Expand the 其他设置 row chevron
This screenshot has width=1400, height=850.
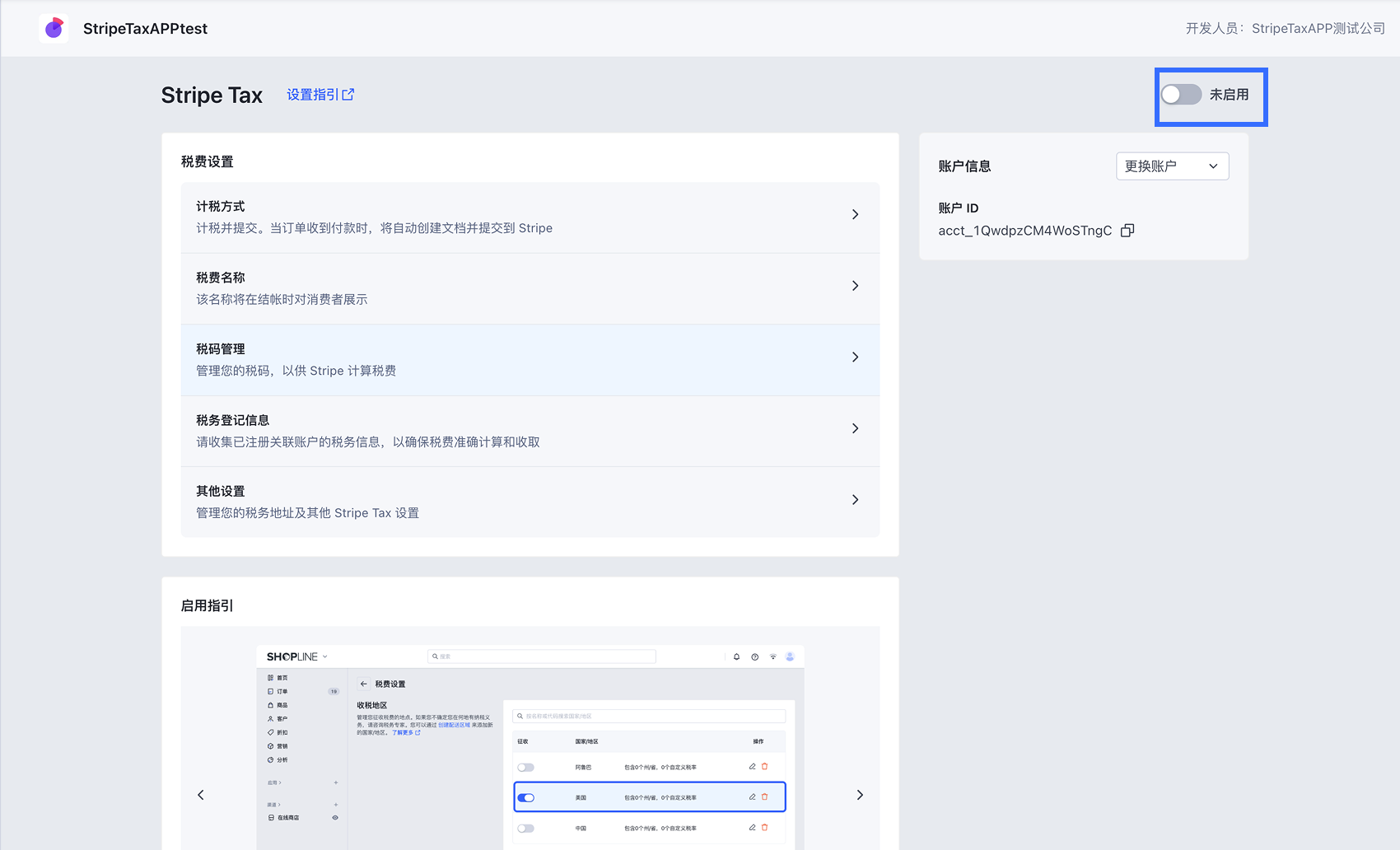(x=855, y=500)
